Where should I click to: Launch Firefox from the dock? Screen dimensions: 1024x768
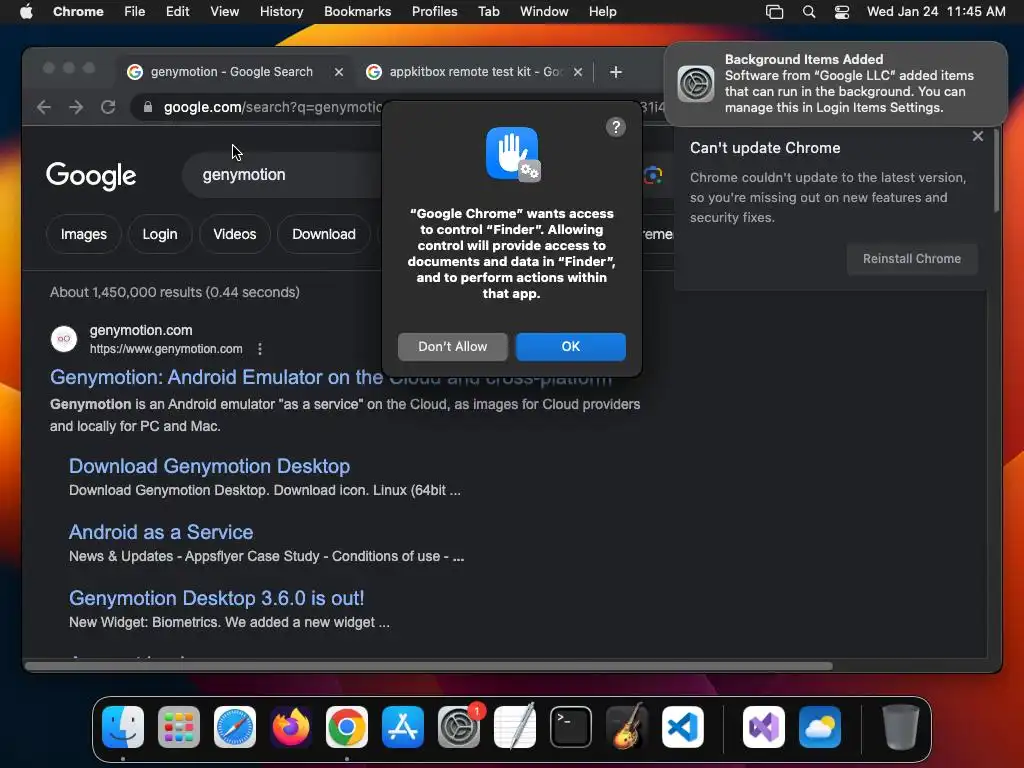tap(291, 727)
